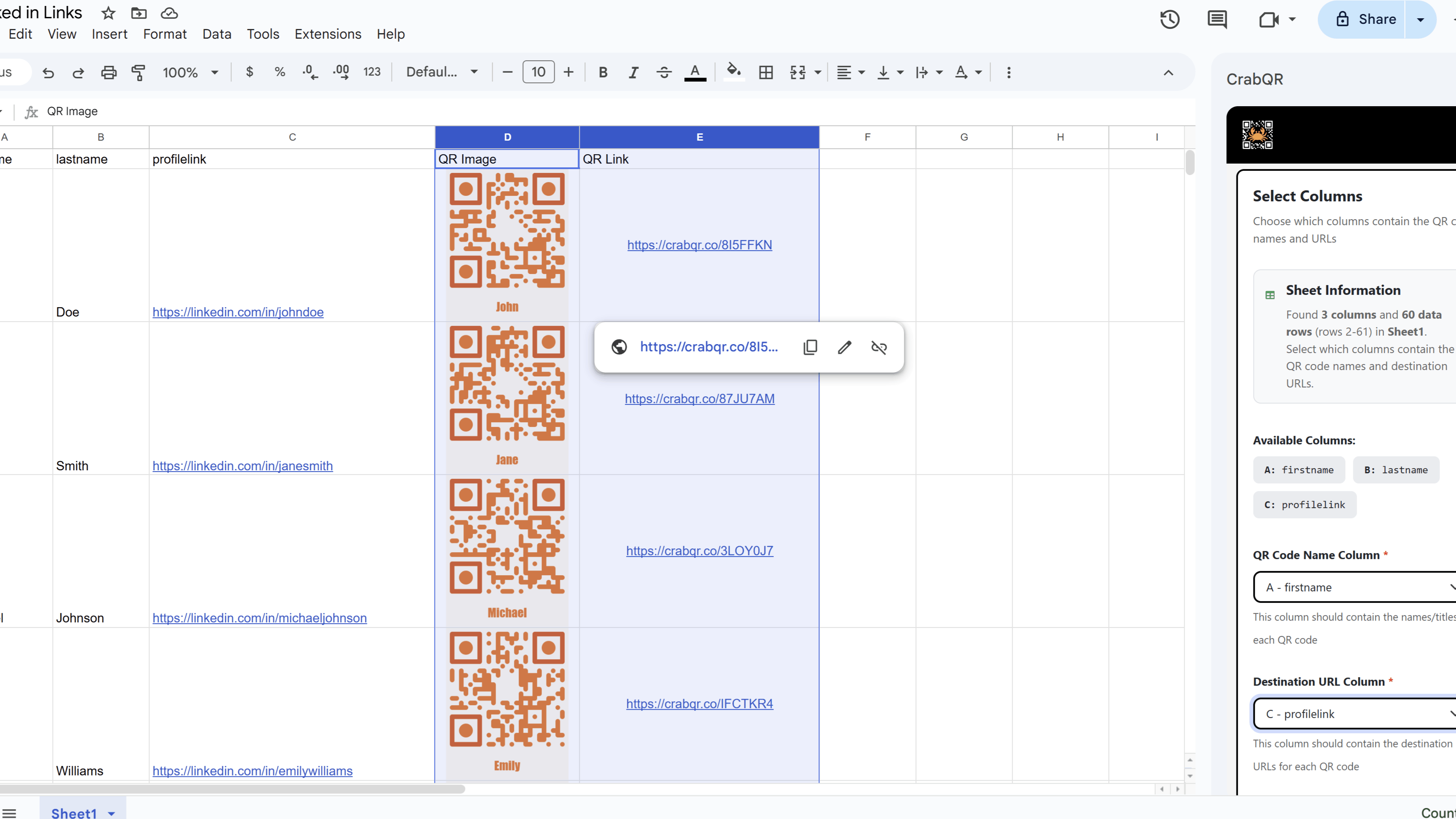Toggle italic formatting
The height and width of the screenshot is (819, 1456).
(x=633, y=72)
